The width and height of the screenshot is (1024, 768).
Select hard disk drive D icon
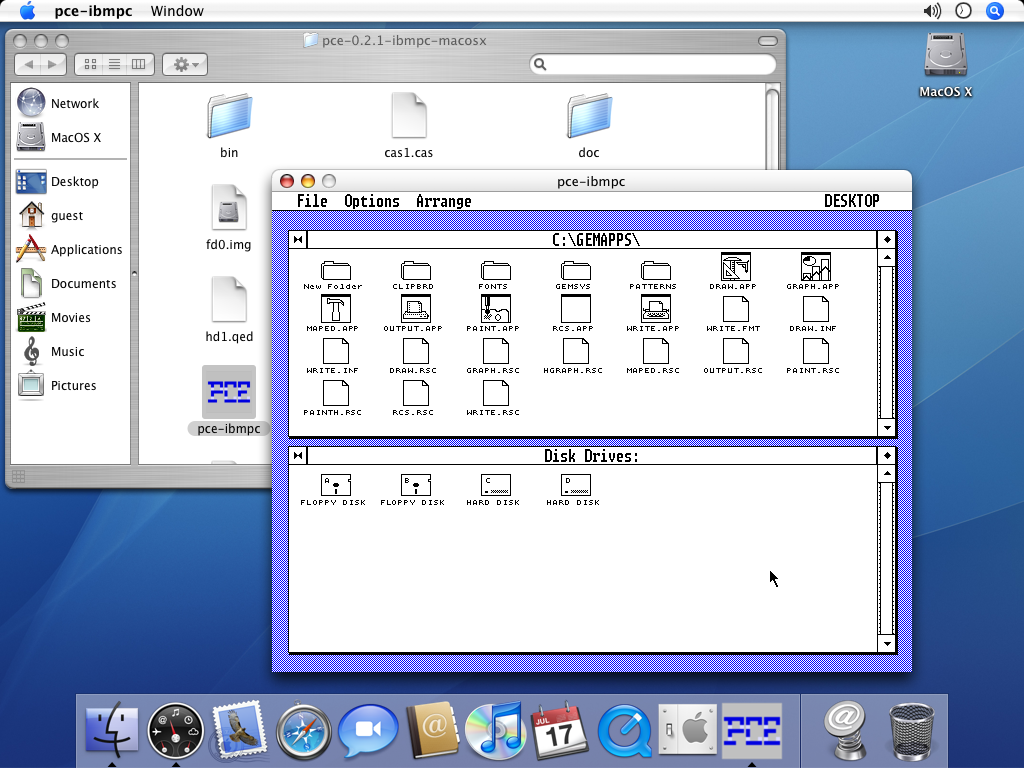(x=575, y=485)
